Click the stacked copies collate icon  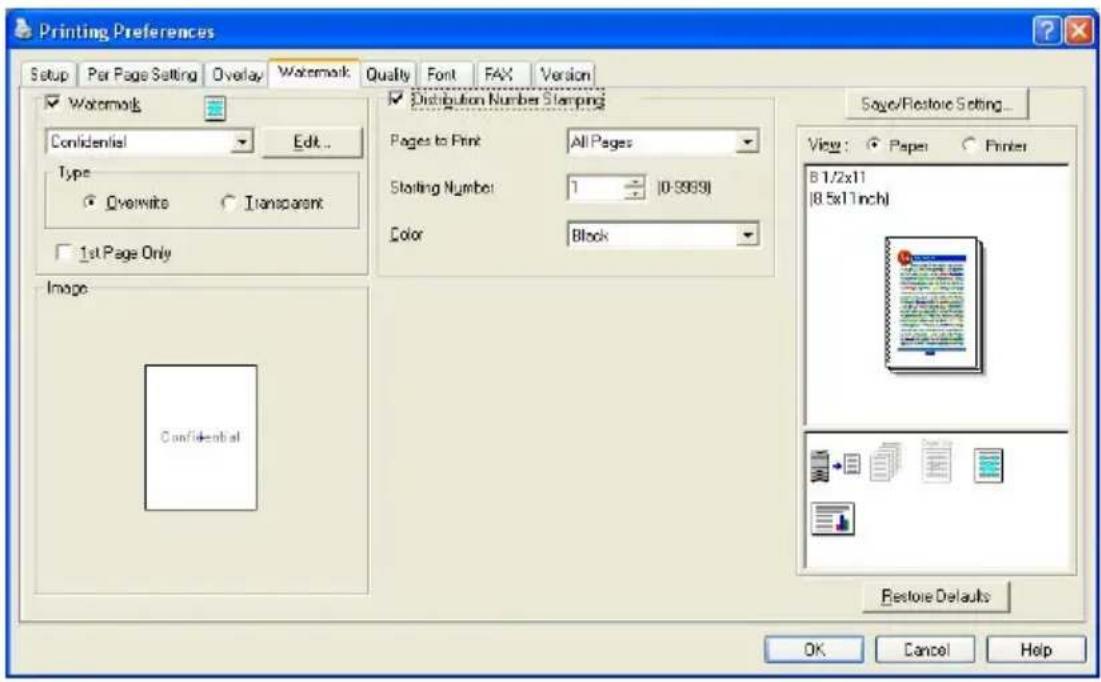(885, 461)
